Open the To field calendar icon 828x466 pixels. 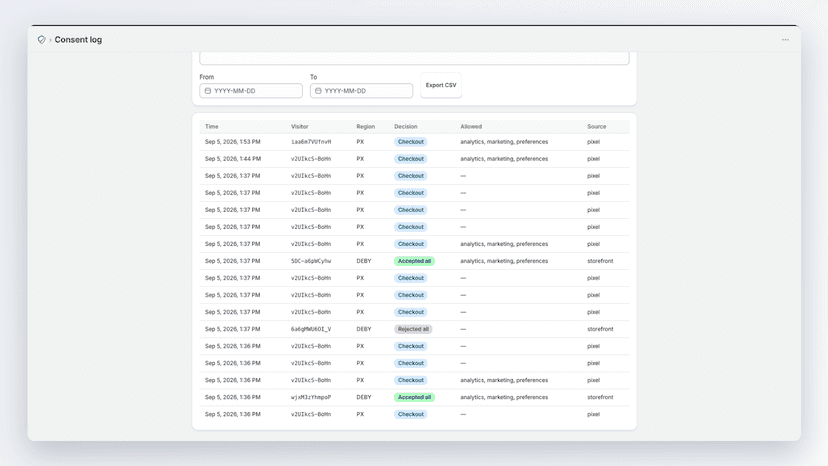tap(318, 91)
